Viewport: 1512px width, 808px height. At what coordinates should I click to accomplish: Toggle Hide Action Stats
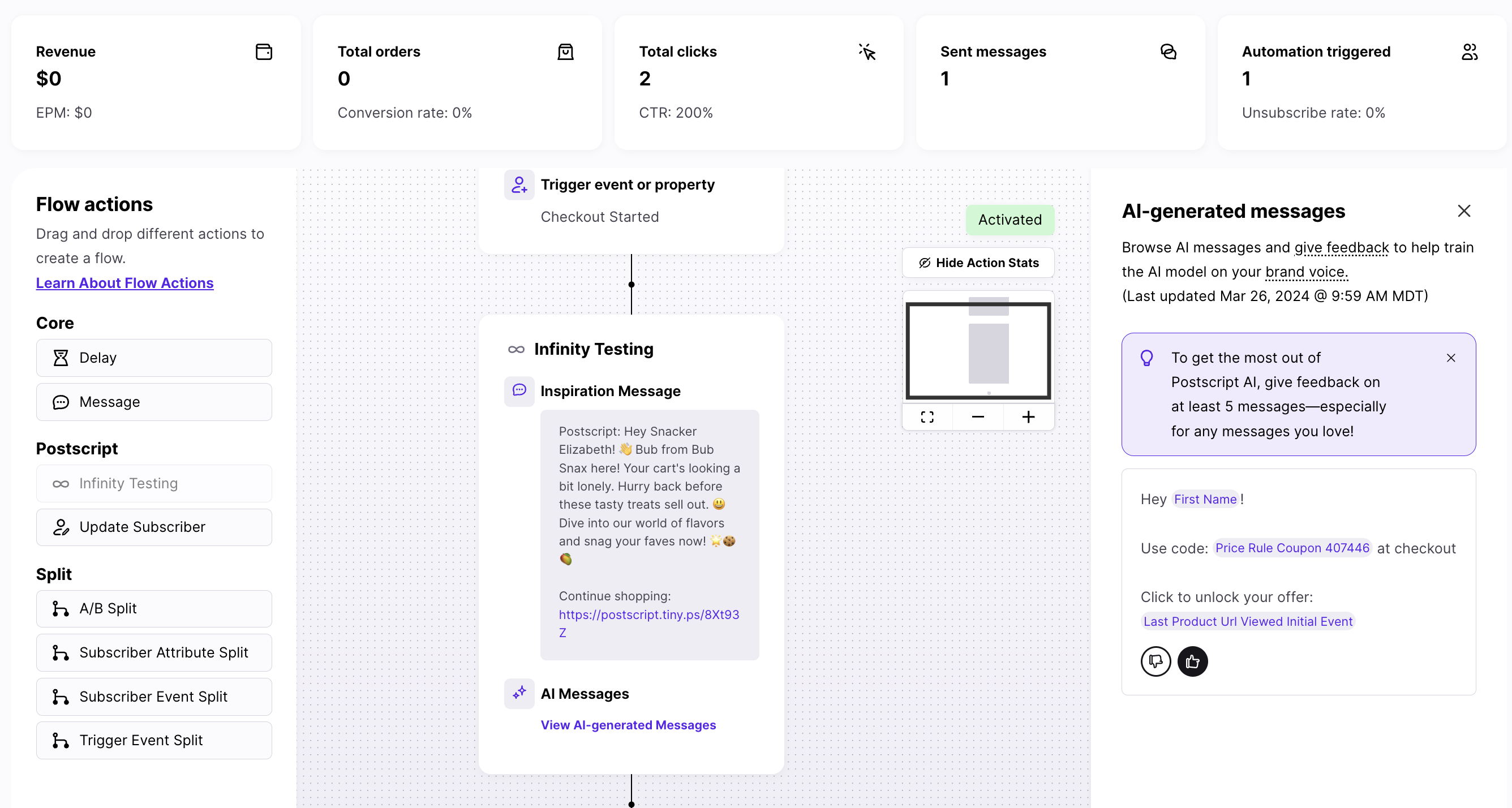[x=978, y=263]
